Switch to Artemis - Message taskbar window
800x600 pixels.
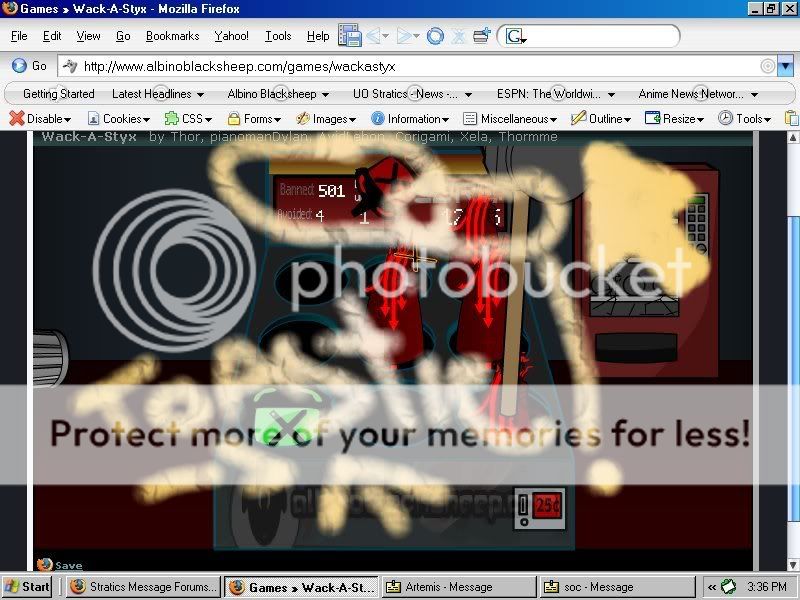tap(459, 587)
